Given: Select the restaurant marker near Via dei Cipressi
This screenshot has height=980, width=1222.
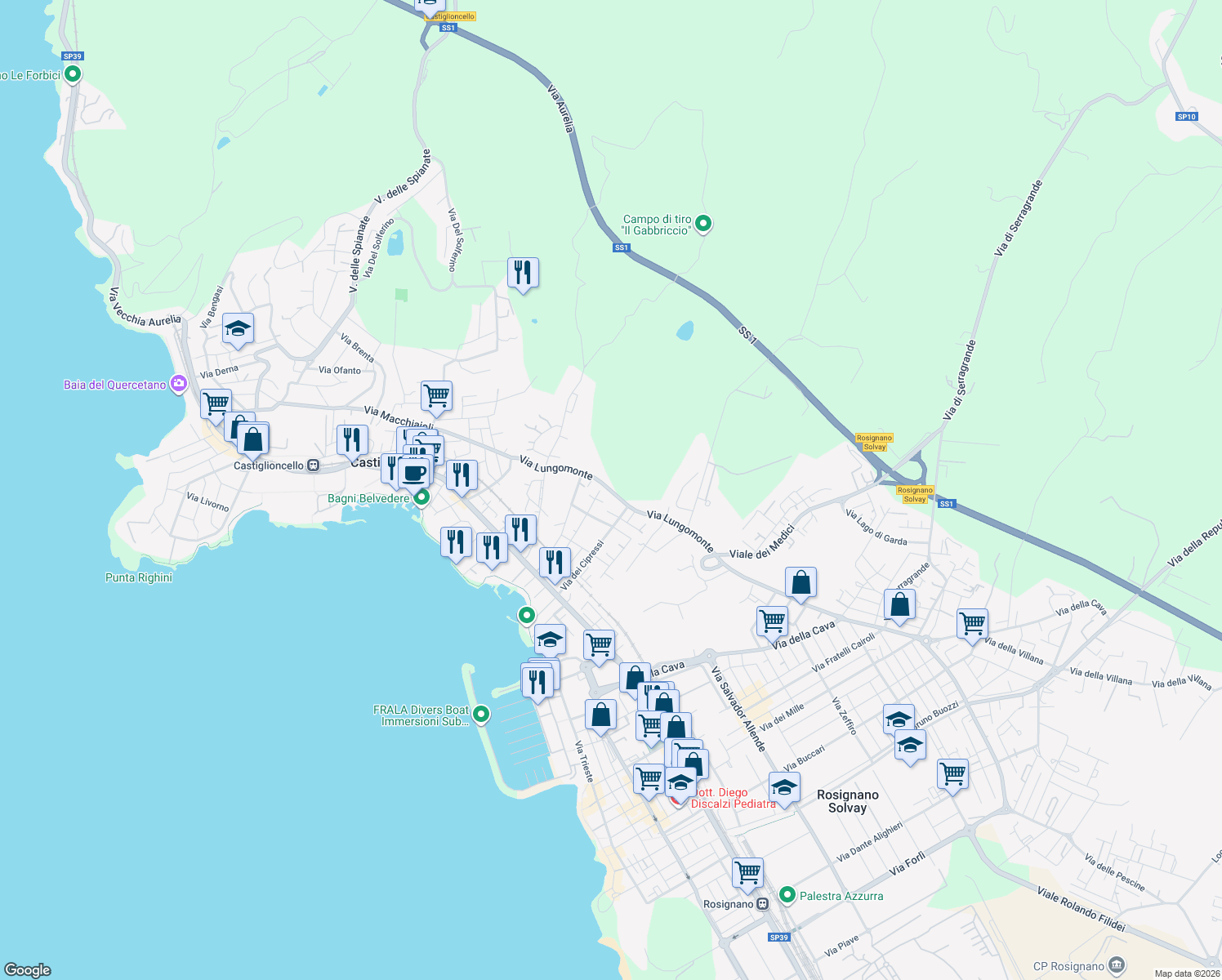Looking at the screenshot, I should coord(555,562).
